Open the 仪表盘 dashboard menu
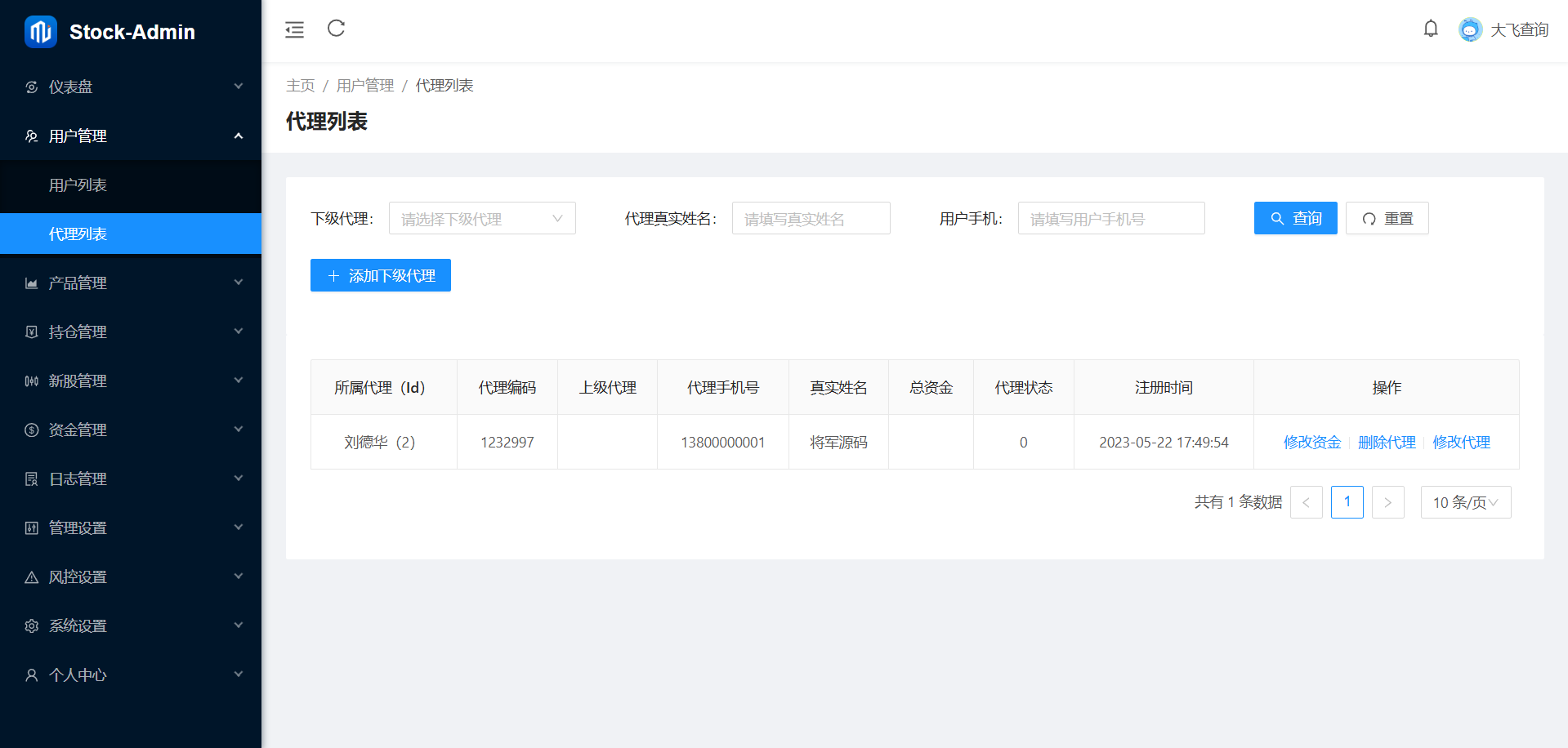Screen dimensions: 1568x748 (131, 87)
